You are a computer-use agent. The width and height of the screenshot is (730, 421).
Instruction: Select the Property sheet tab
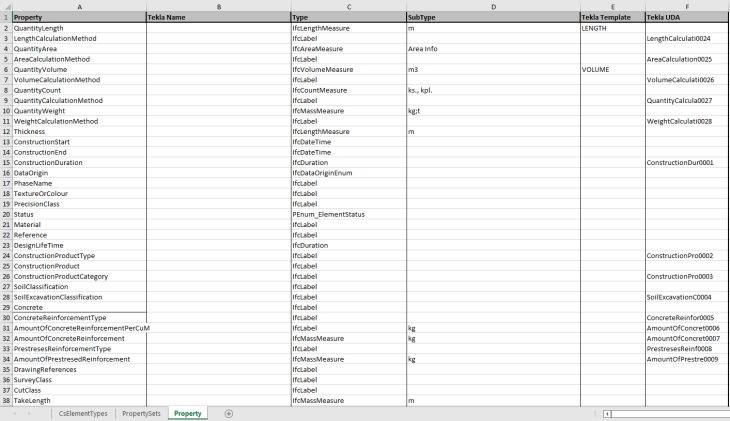coord(188,414)
